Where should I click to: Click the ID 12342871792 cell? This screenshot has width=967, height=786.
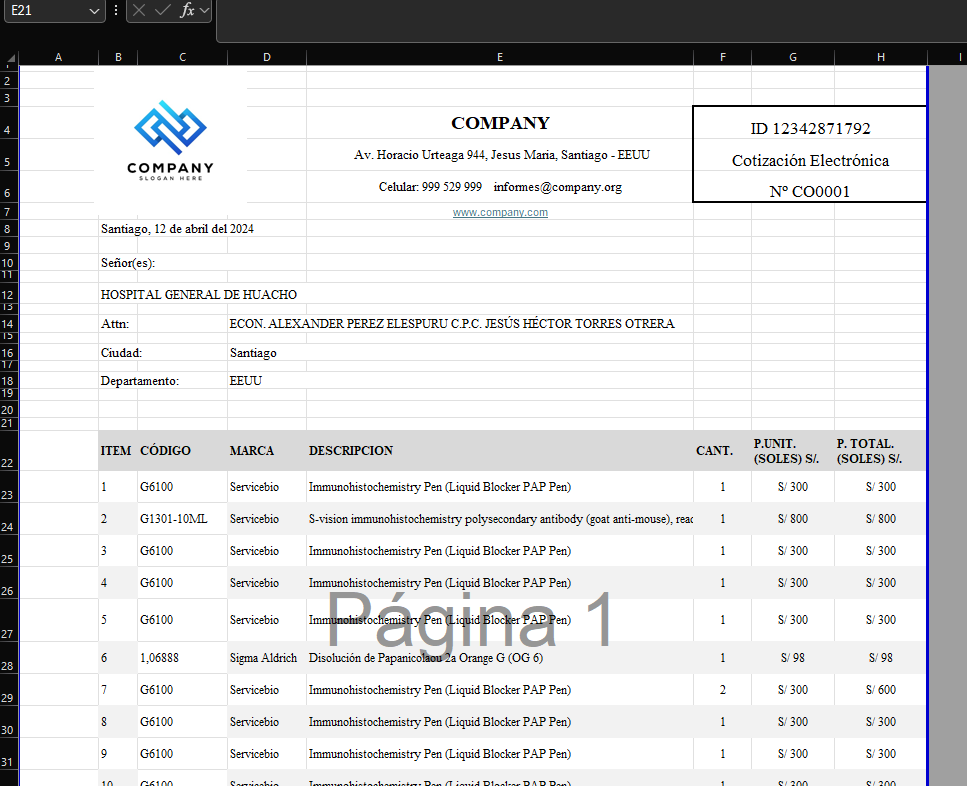pos(810,128)
